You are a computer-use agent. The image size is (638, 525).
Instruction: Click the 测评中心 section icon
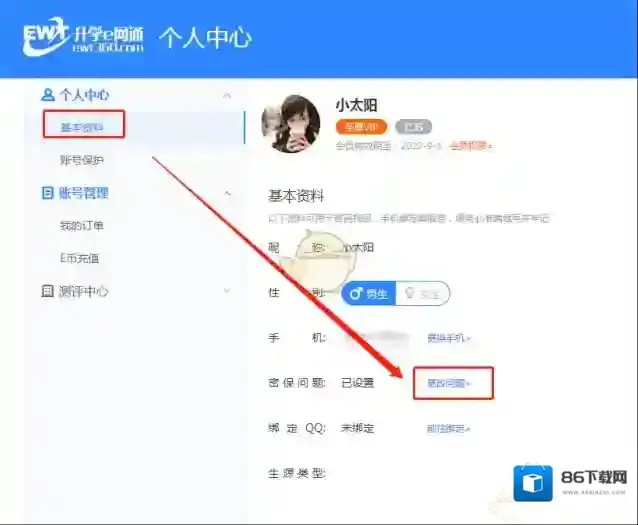(48, 291)
